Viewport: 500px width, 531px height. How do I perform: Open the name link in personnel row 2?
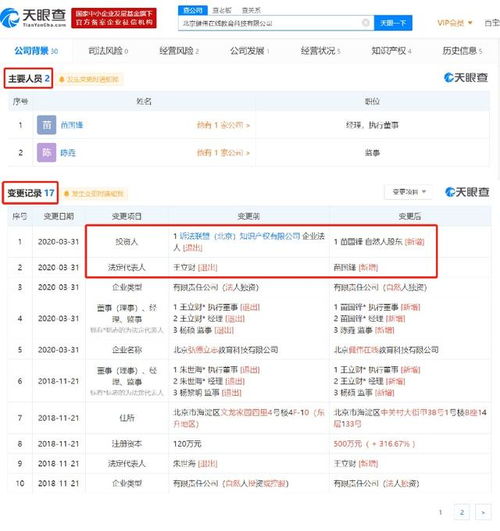click(68, 153)
